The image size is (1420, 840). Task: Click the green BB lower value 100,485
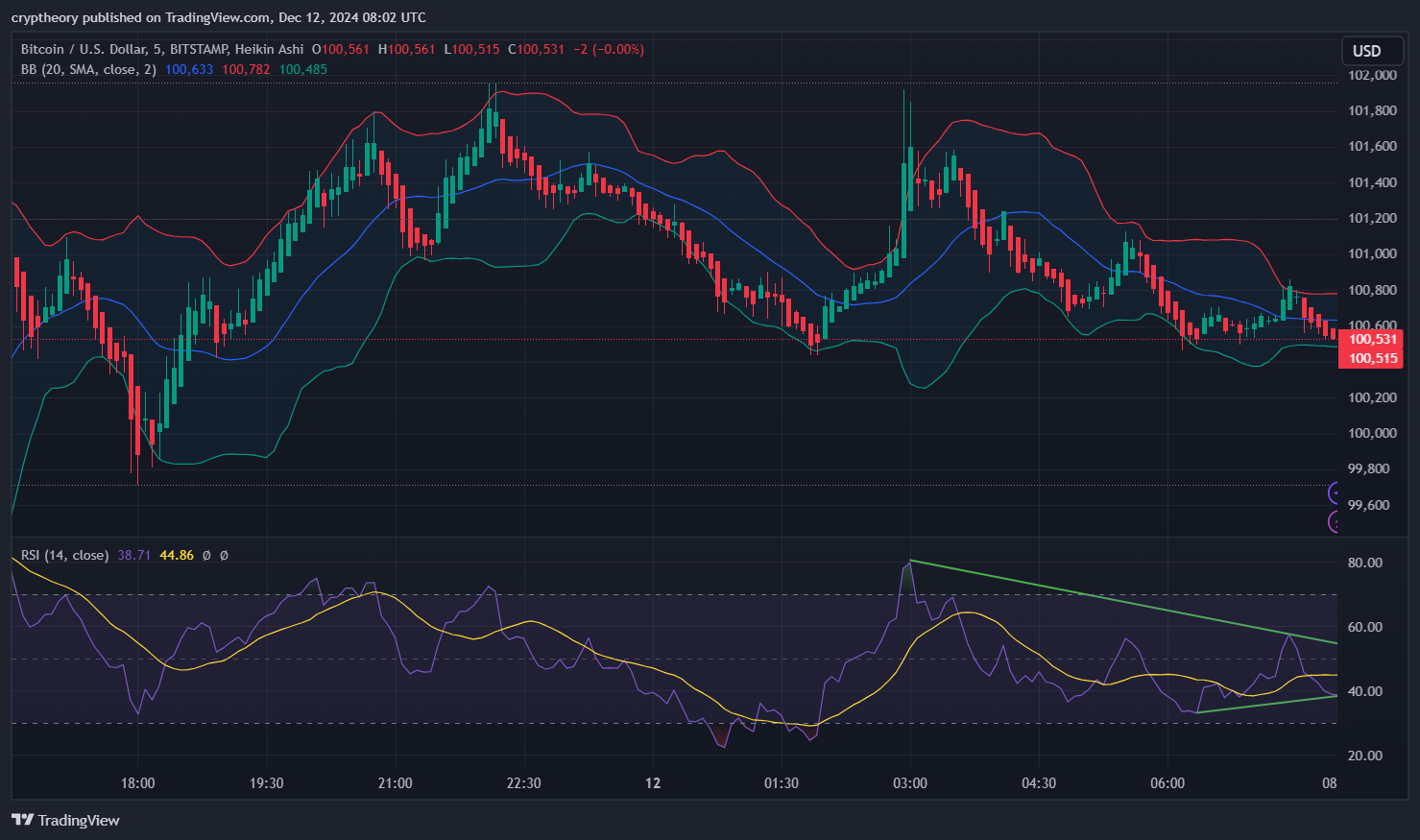[x=302, y=69]
